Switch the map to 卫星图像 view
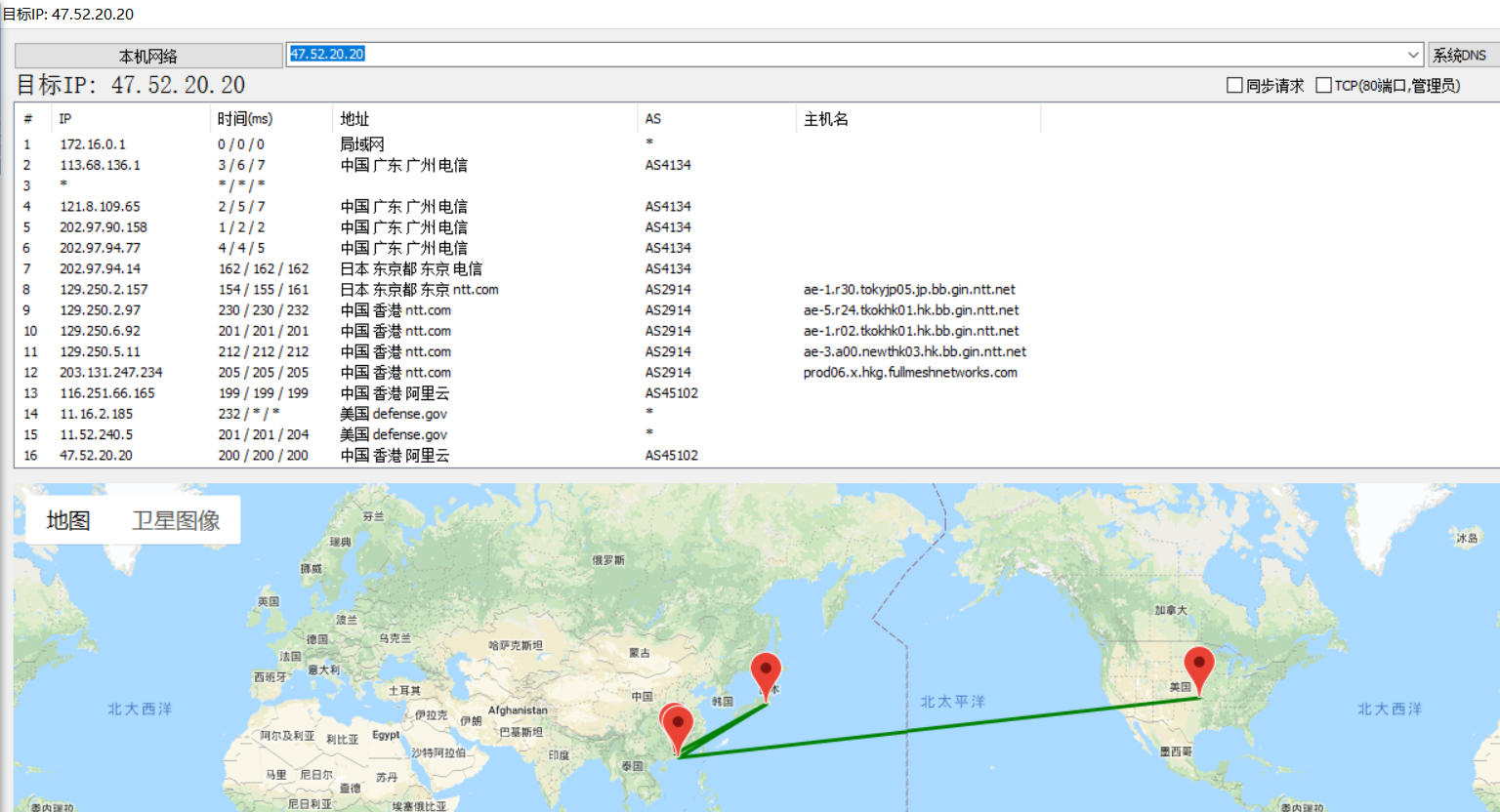 point(177,521)
